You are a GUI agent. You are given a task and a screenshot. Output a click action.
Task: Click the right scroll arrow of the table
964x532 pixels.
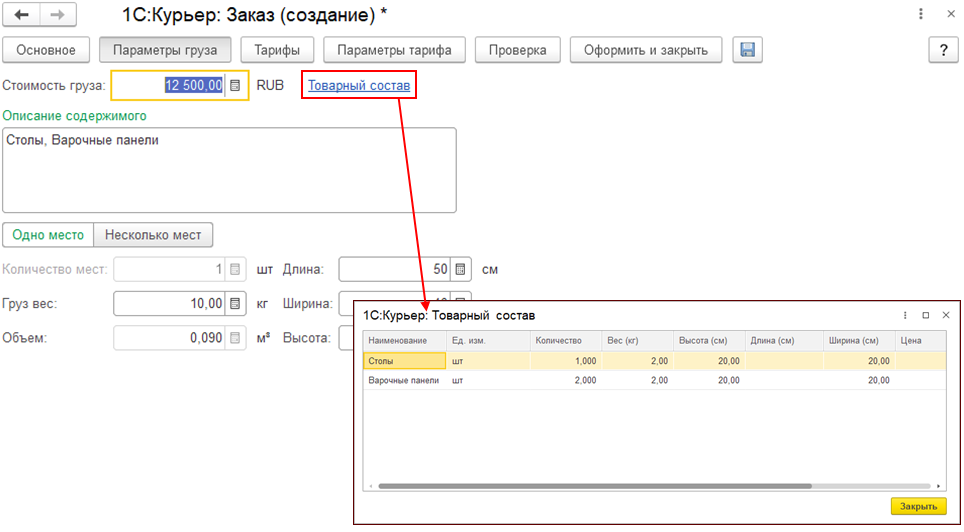pos(939,486)
